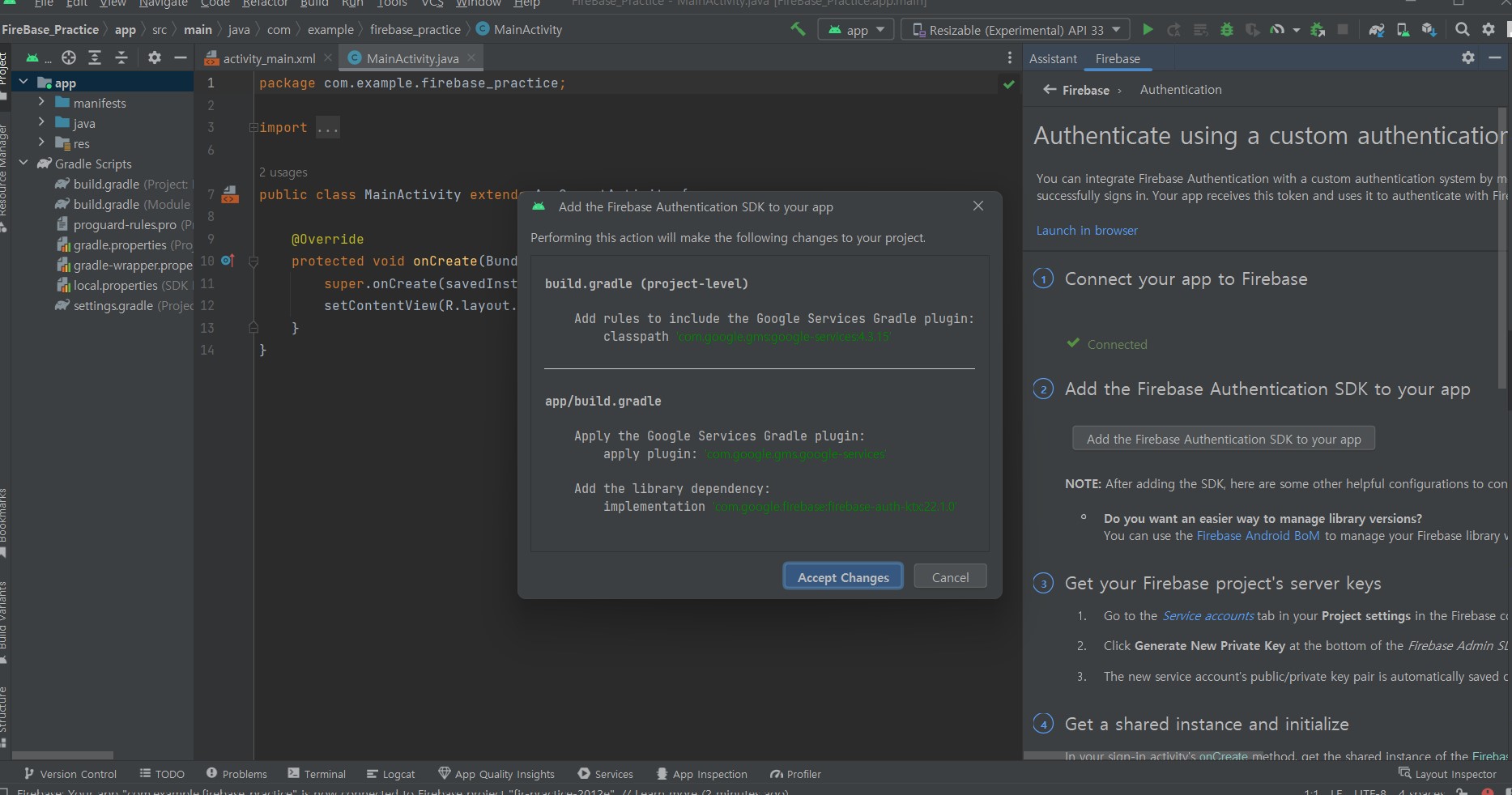Click the Stop square icon in toolbar
1512x795 pixels.
pyautogui.click(x=1343, y=30)
